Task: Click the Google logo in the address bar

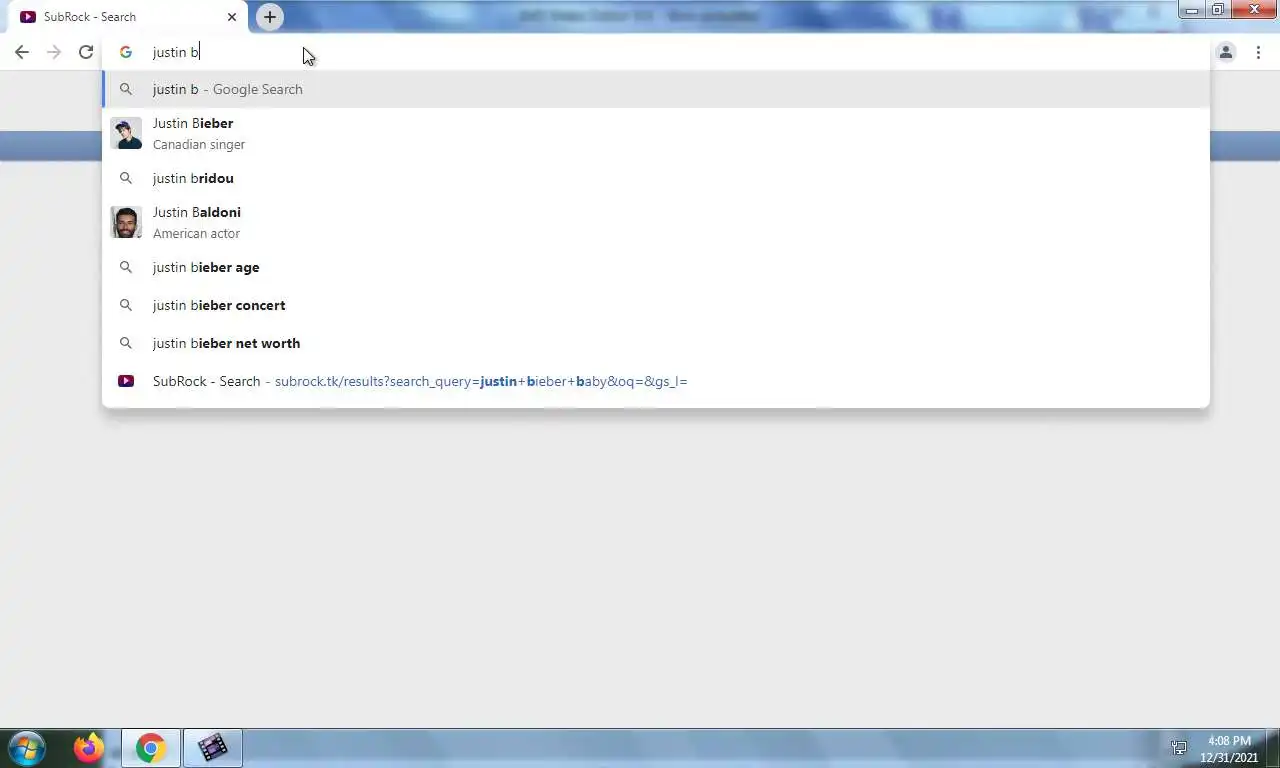Action: (126, 52)
